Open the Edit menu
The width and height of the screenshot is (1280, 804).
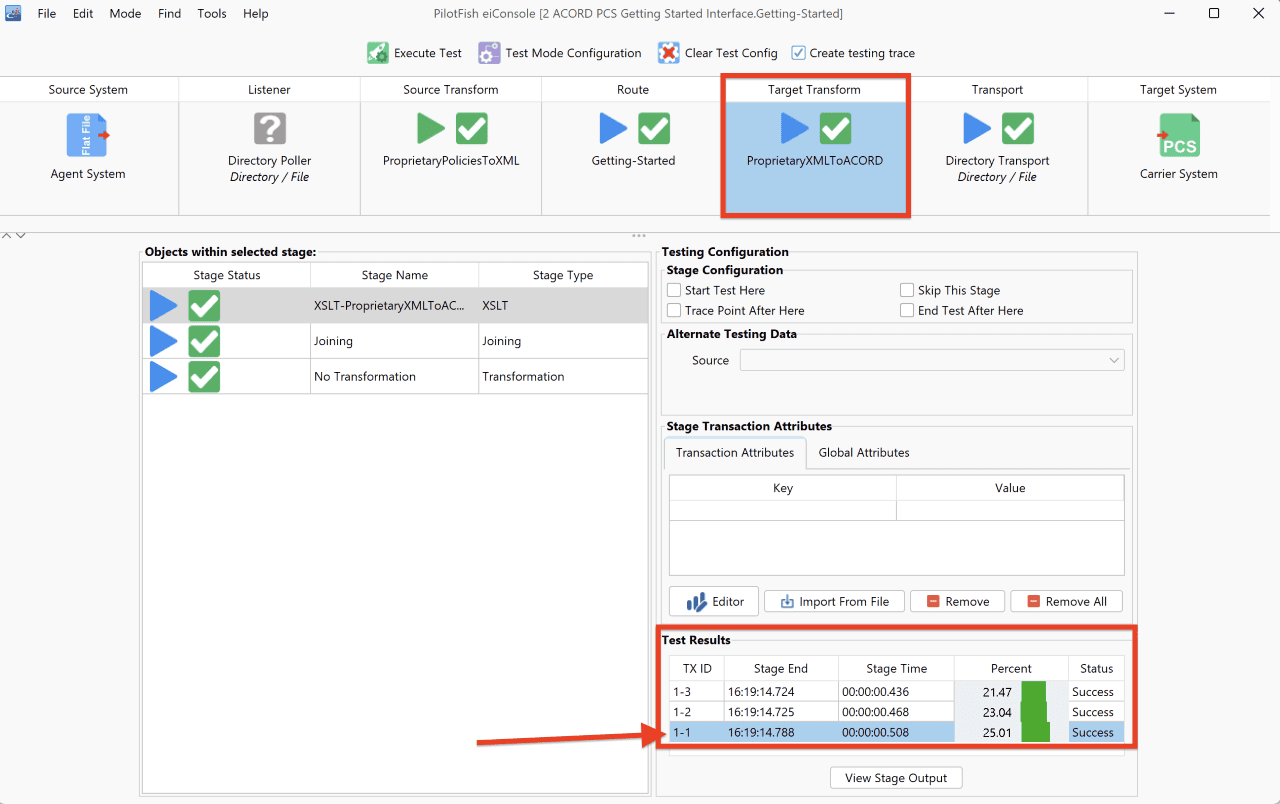[x=83, y=14]
